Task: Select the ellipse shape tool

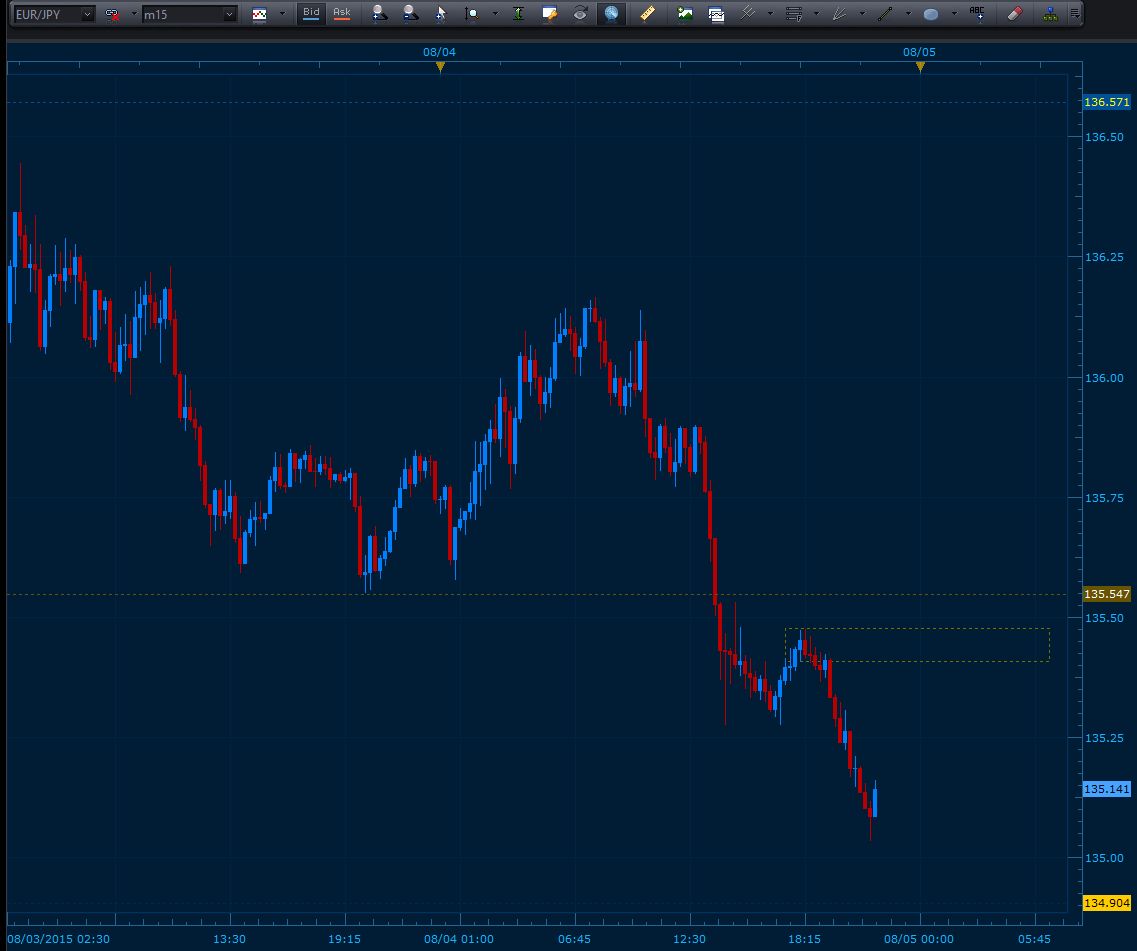Action: [931, 14]
